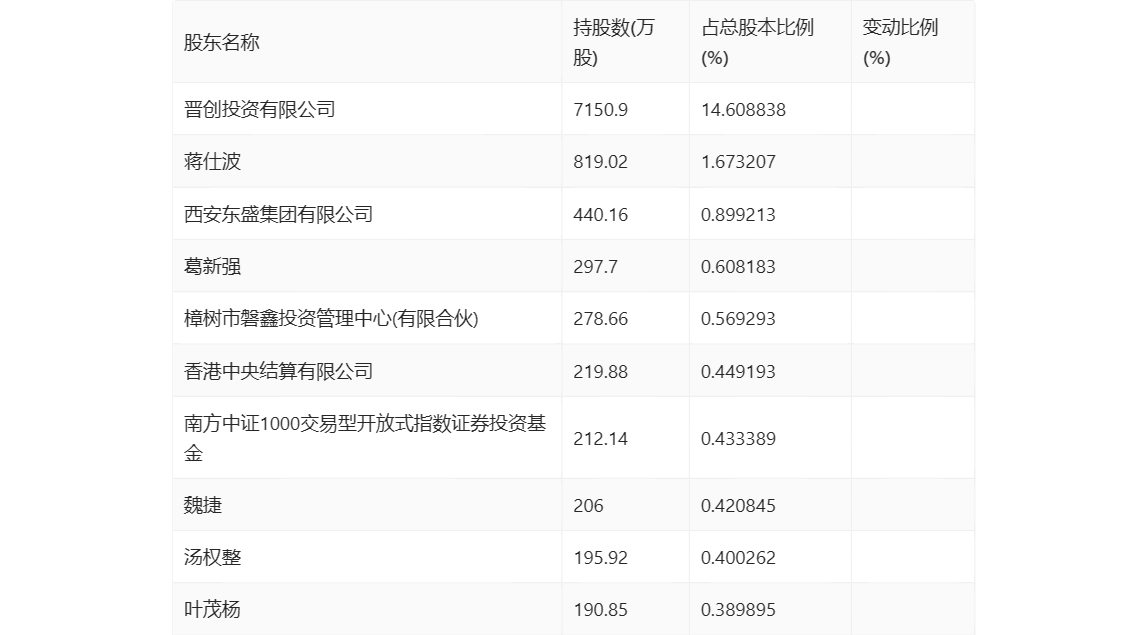Click shareholding value 297.7
1148x635 pixels.
[x=595, y=267]
